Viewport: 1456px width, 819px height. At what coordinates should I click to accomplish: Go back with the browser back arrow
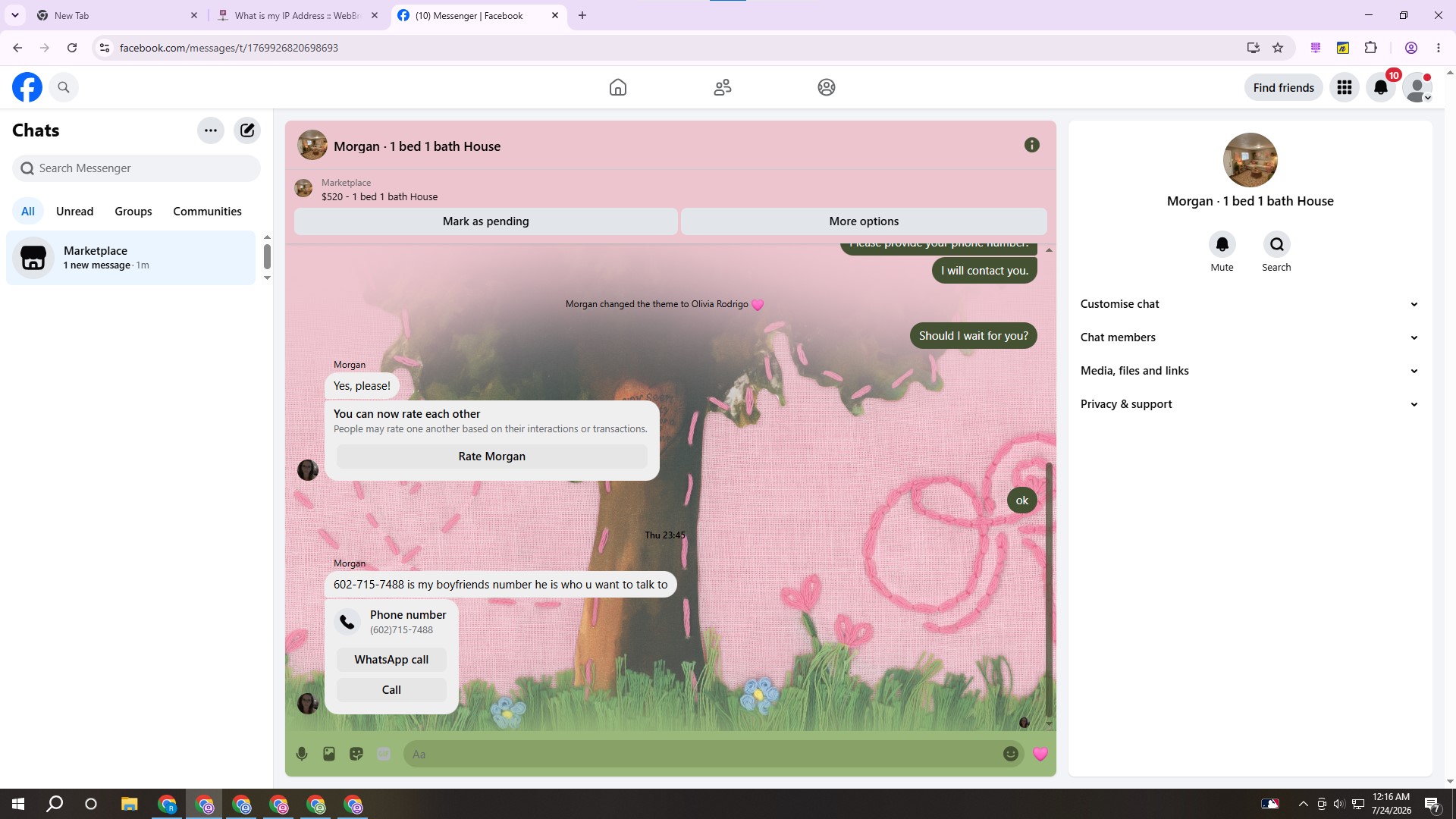tap(17, 48)
